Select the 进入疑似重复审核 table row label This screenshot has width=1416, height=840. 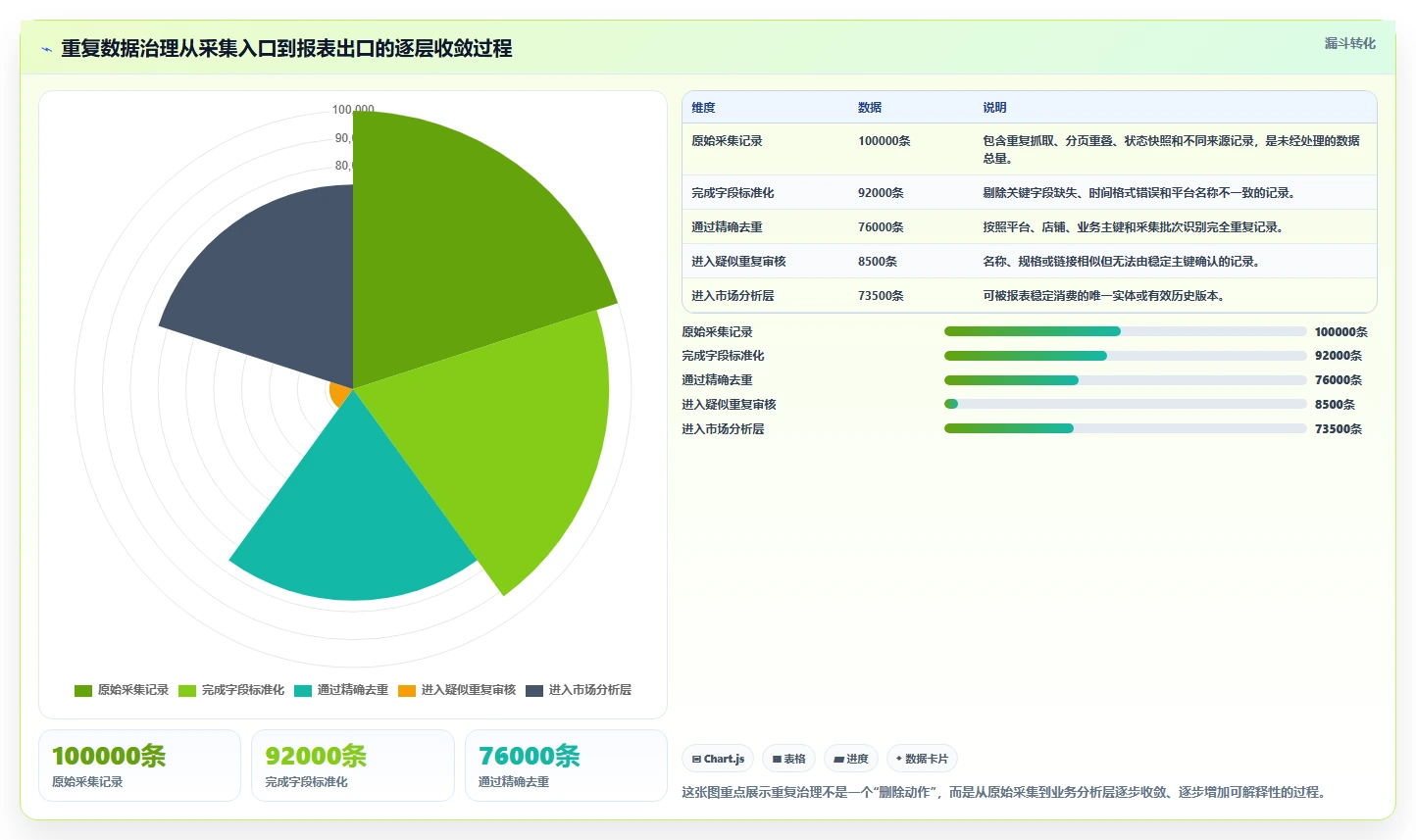[738, 262]
